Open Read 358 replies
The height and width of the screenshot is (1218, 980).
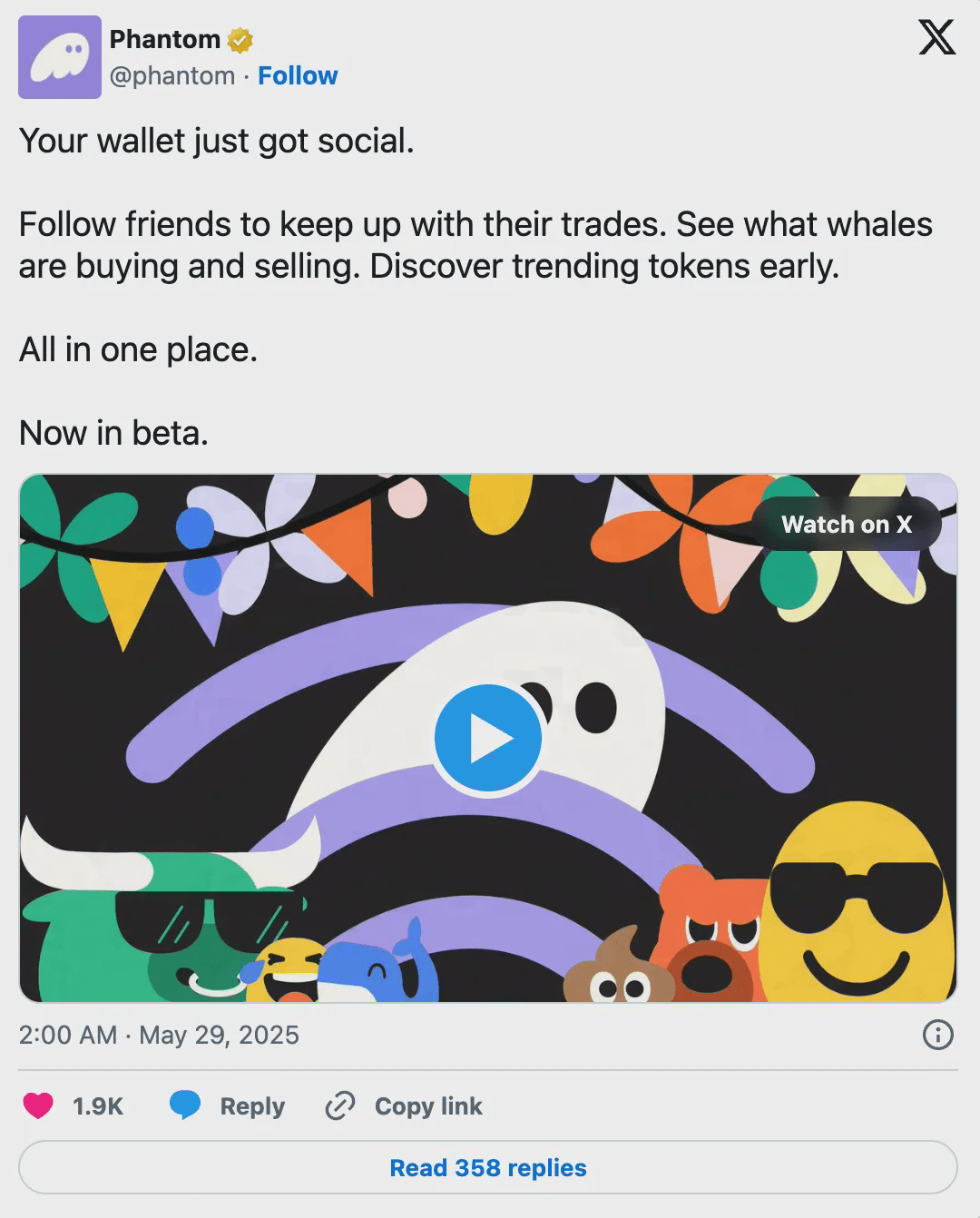pos(488,1167)
